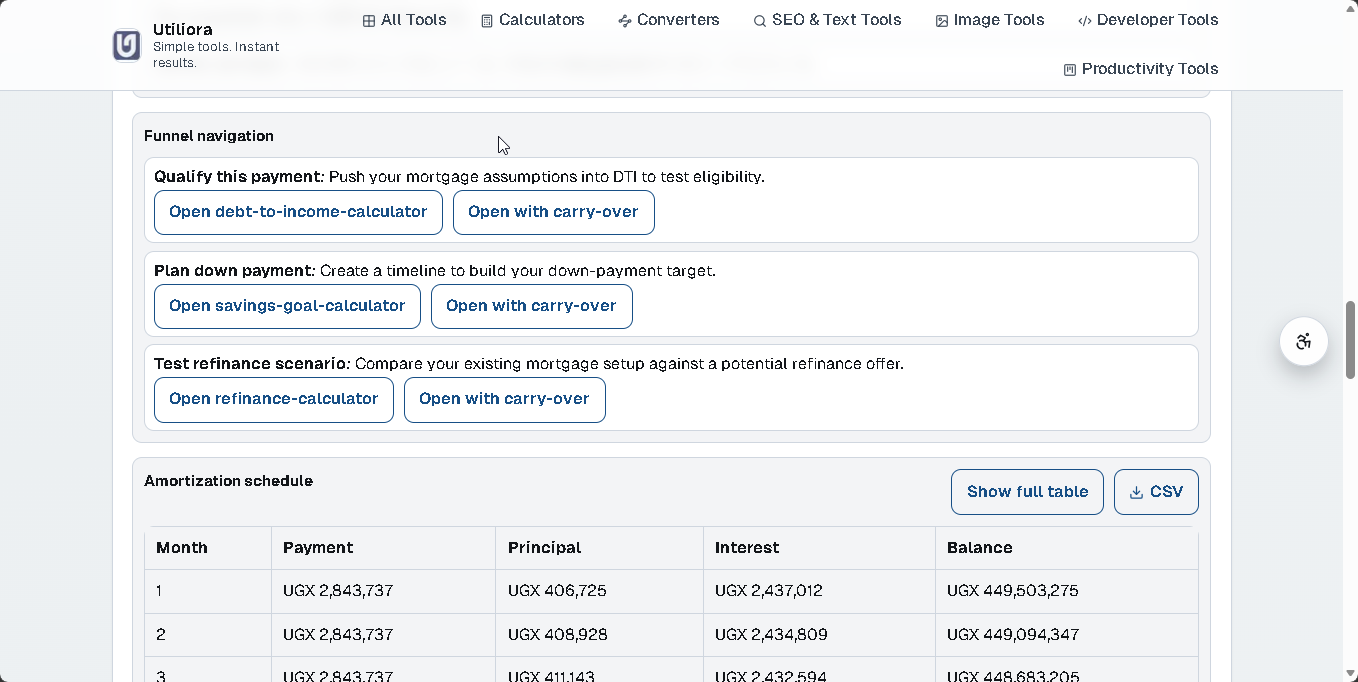Expand table with Show full table

(x=1027, y=492)
